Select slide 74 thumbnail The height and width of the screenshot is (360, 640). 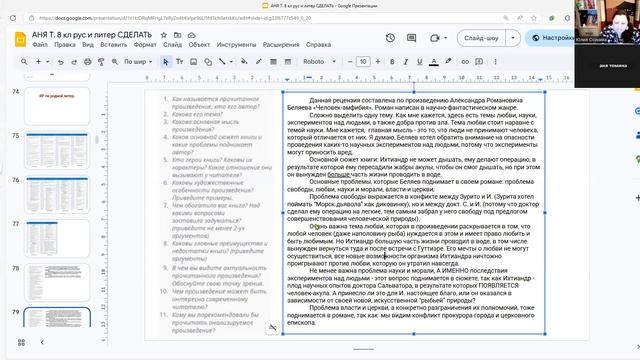point(57,106)
